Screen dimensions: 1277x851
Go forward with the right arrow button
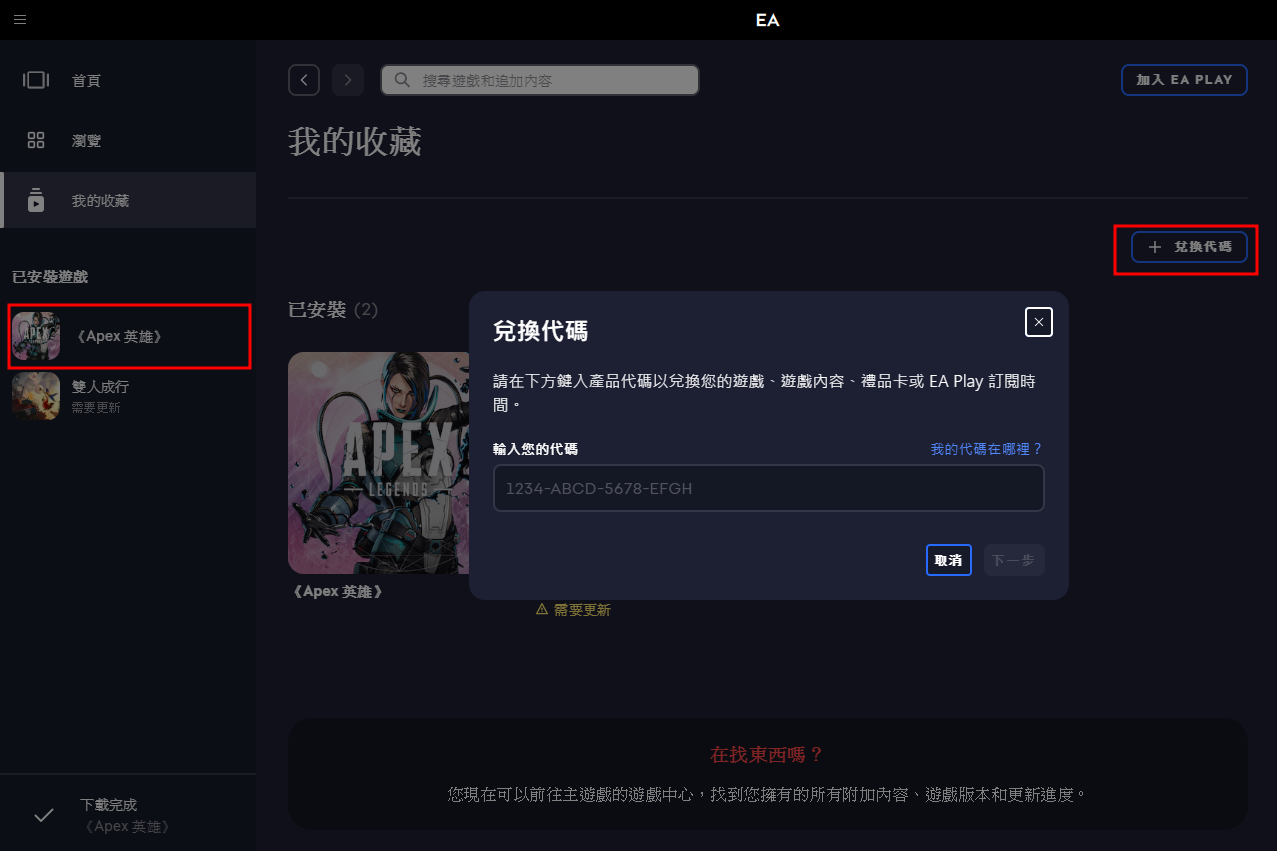(348, 80)
